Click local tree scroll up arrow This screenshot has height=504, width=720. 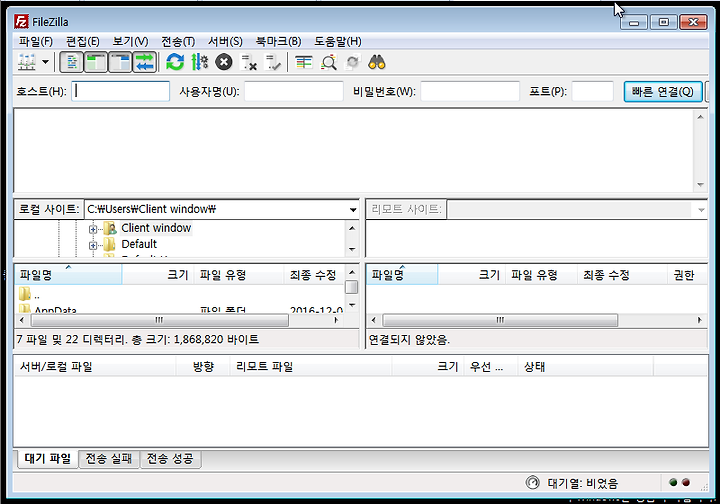(352, 228)
